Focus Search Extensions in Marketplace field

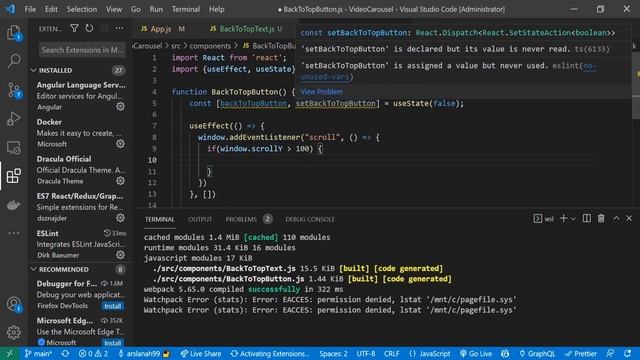(x=82, y=50)
